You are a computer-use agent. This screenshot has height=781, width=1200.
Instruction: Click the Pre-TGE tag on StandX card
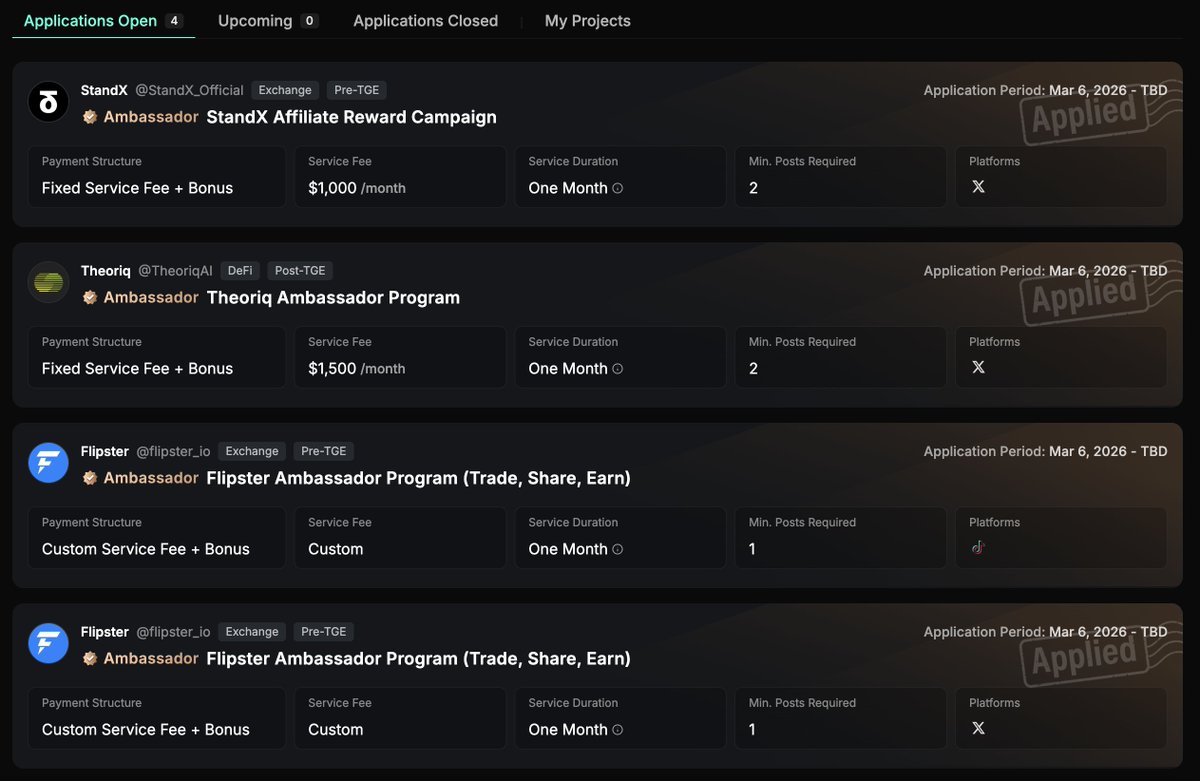(357, 90)
